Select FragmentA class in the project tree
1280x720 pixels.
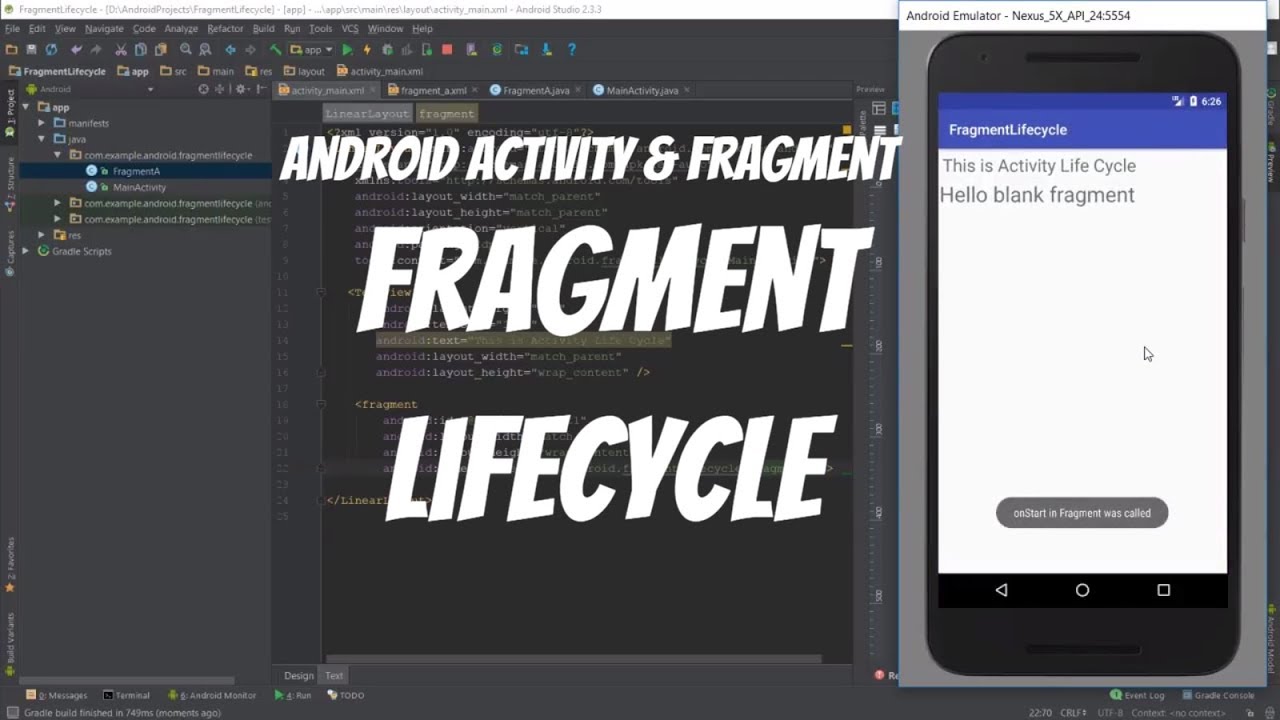(136, 171)
